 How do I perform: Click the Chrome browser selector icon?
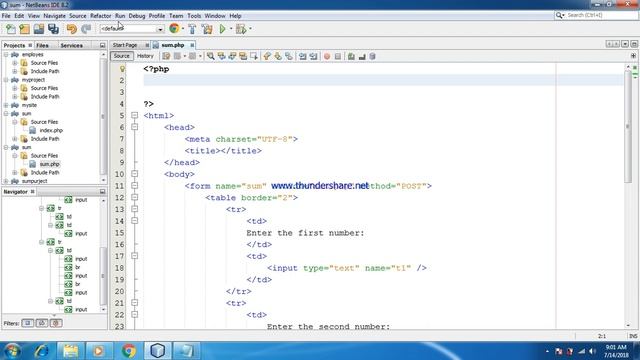[174, 29]
